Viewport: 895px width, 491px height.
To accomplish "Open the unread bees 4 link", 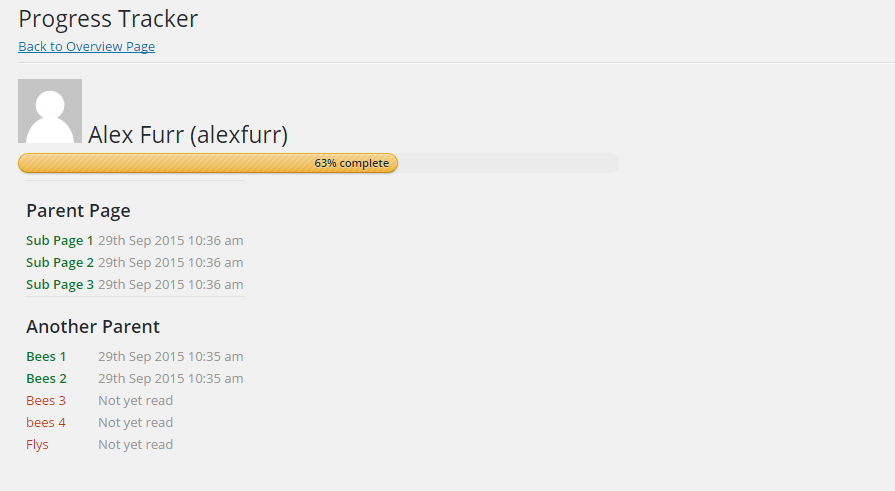I will point(46,422).
